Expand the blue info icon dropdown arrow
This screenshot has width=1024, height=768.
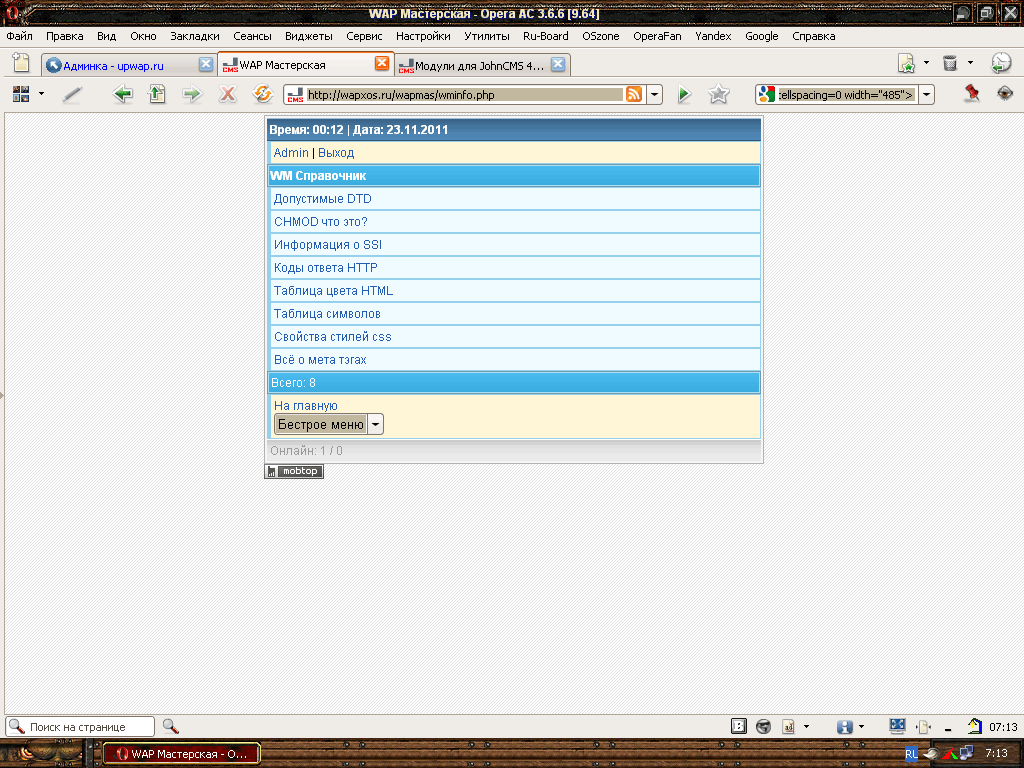pos(861,726)
